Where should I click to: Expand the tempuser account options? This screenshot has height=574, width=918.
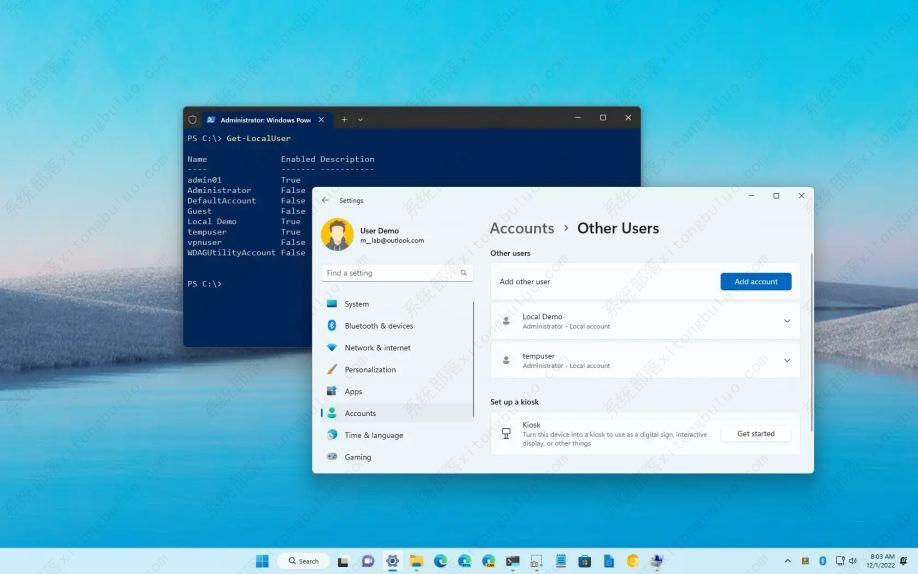786,360
